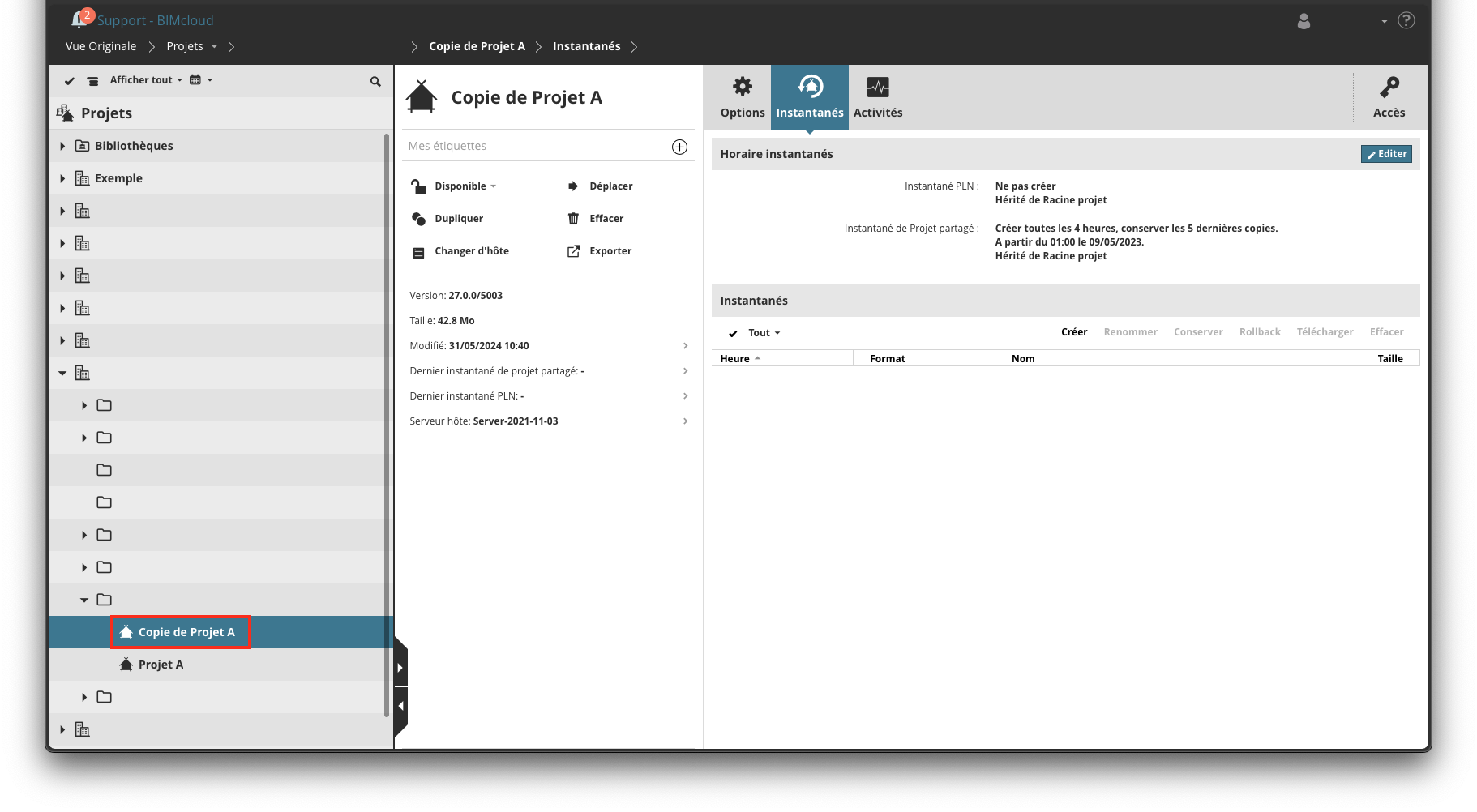Click Instantanés breadcrumb item

coord(586,46)
